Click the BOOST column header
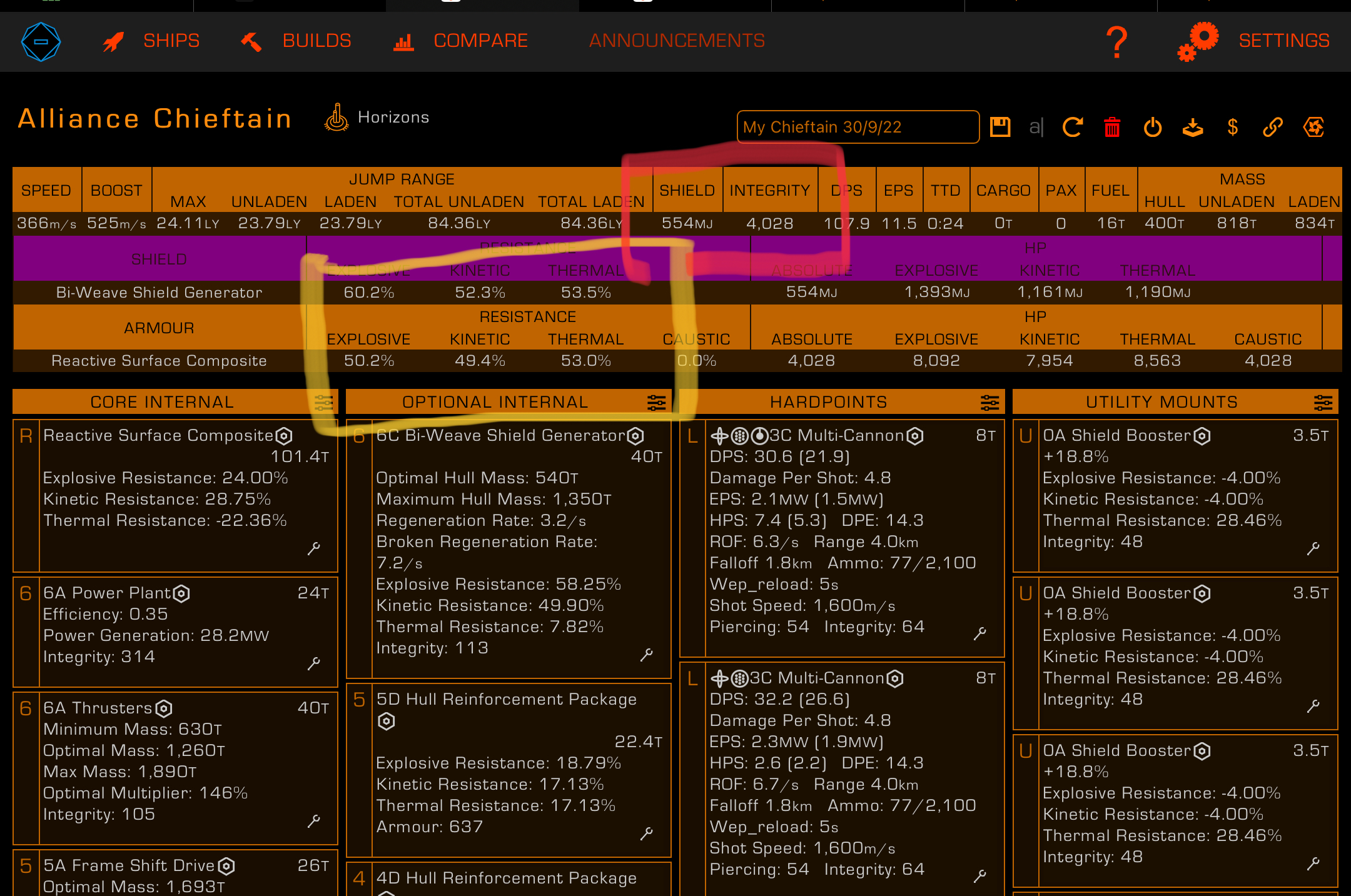 click(116, 190)
